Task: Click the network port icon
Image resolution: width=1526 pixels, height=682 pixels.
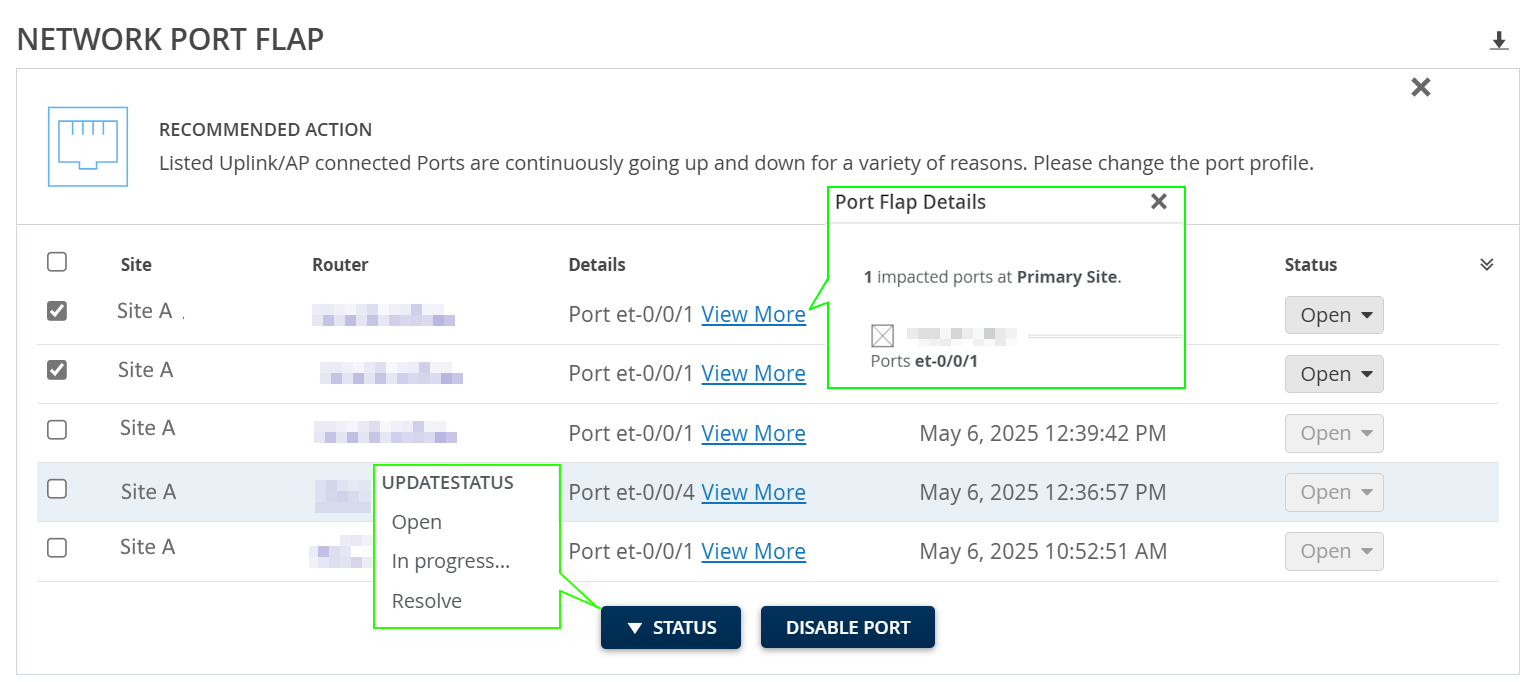Action: pos(88,146)
